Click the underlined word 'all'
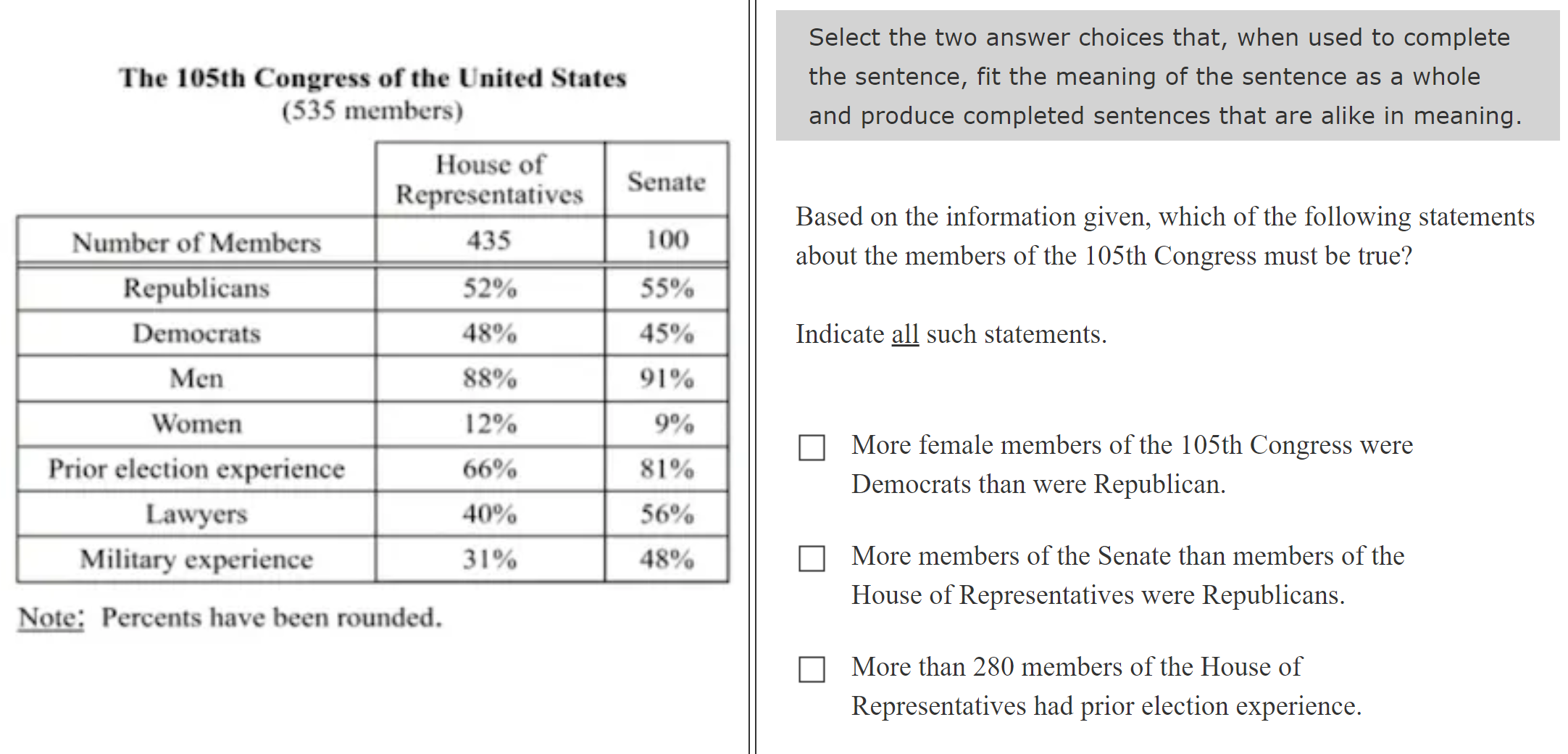The image size is (1568, 754). 904,334
